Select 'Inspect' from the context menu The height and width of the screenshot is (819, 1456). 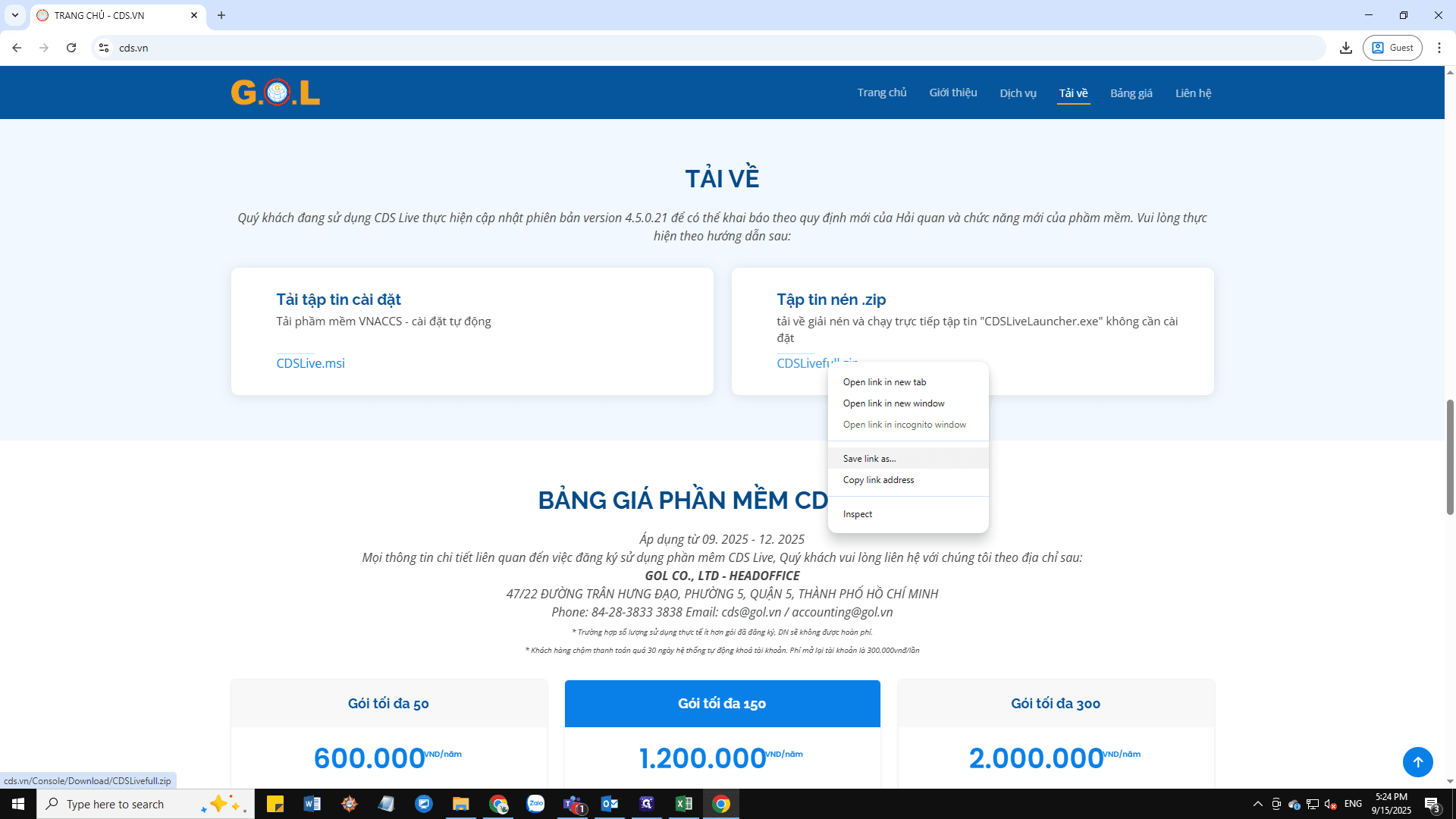[x=908, y=514]
